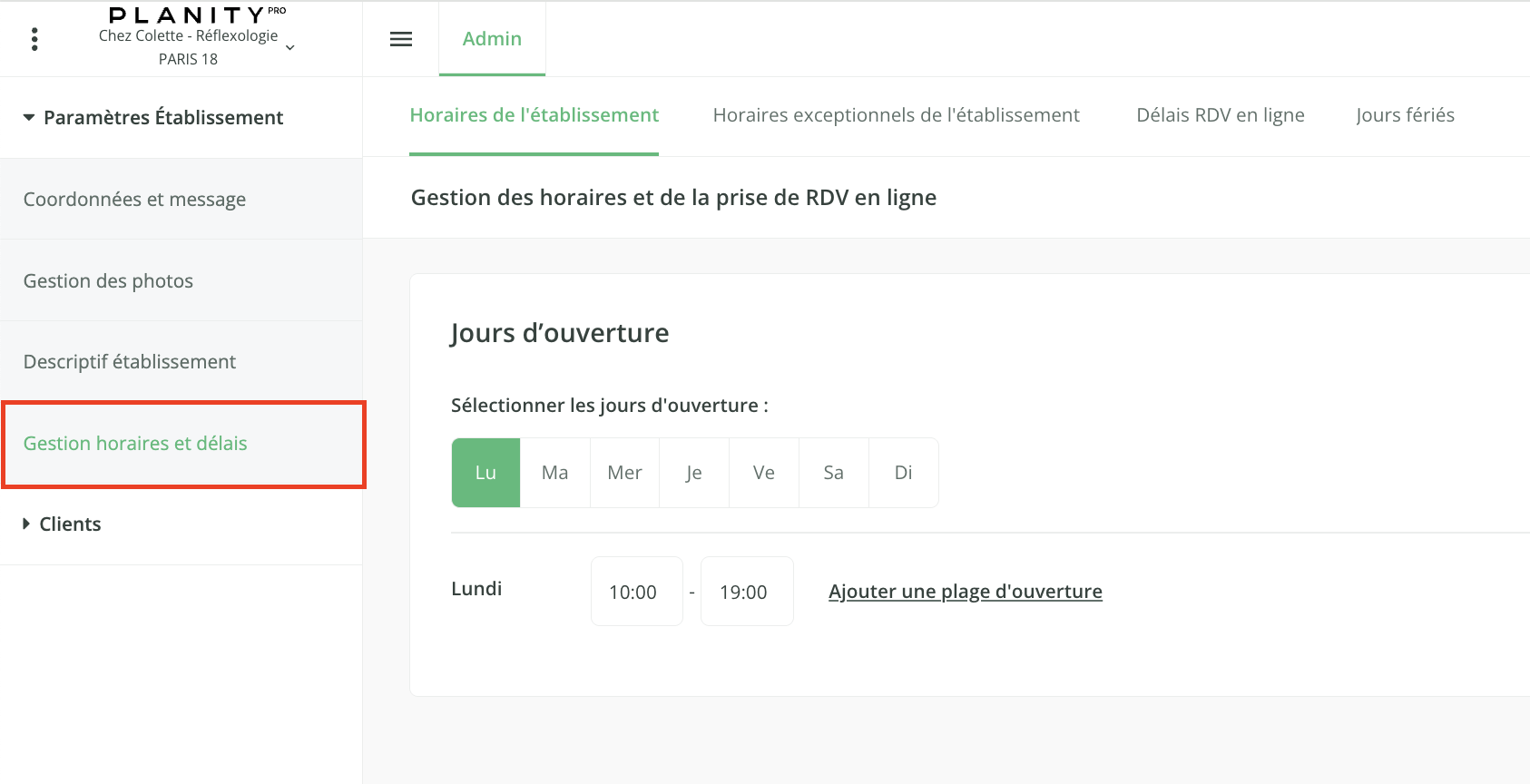Click Chez Colette - Réflexologie establishment name

tap(189, 35)
